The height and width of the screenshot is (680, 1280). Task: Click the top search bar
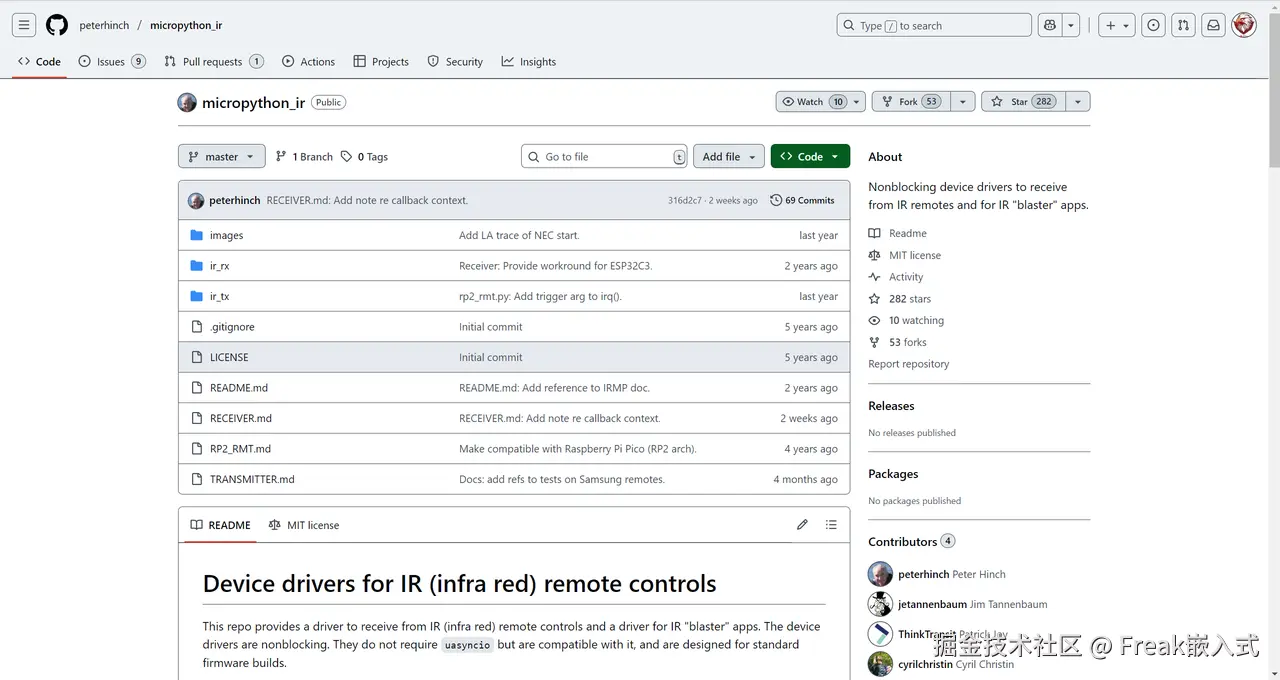click(x=934, y=25)
